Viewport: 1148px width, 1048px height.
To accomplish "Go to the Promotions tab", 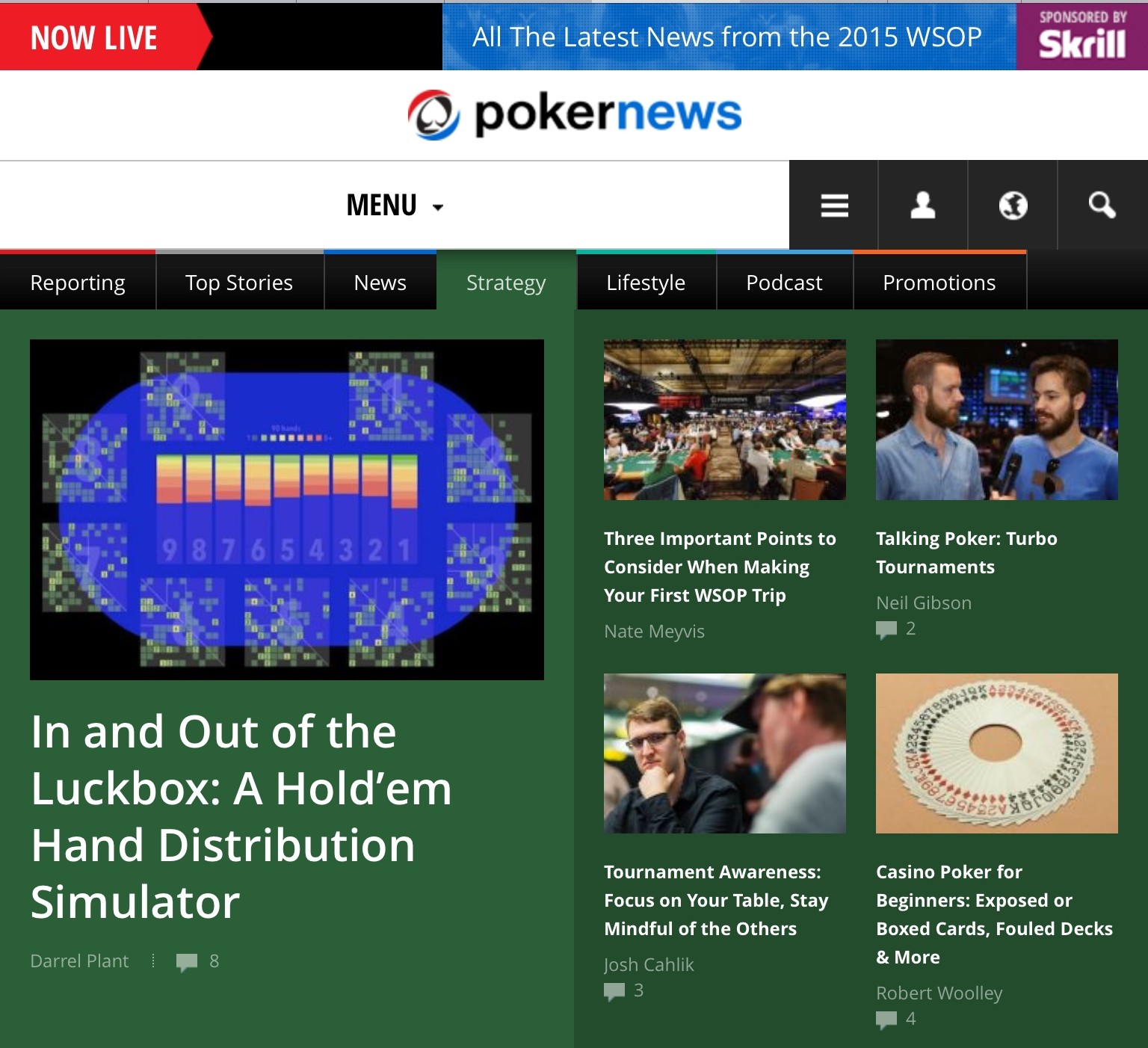I will click(x=939, y=283).
